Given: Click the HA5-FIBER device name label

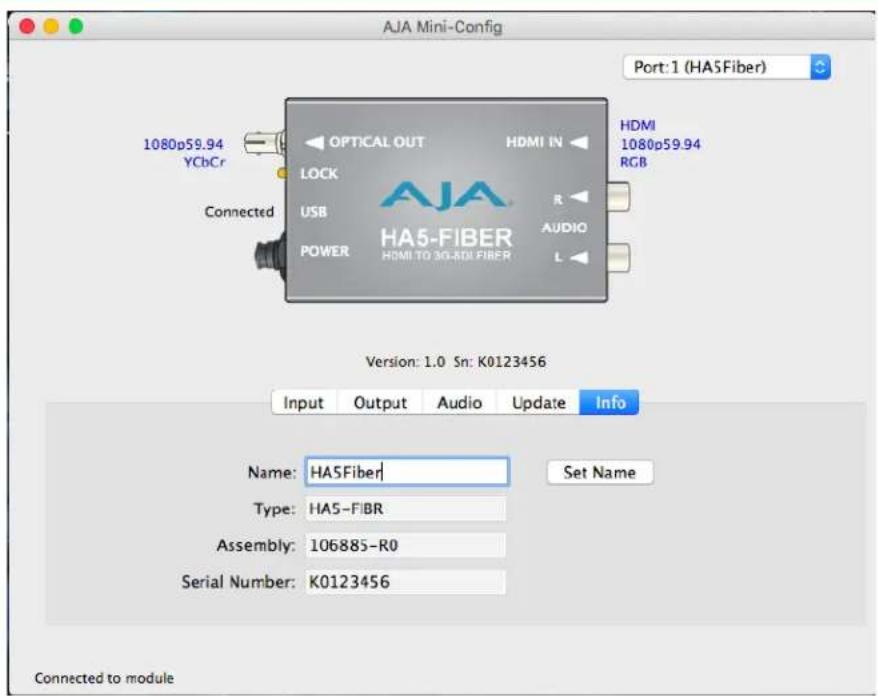Looking at the screenshot, I should coord(446,237).
